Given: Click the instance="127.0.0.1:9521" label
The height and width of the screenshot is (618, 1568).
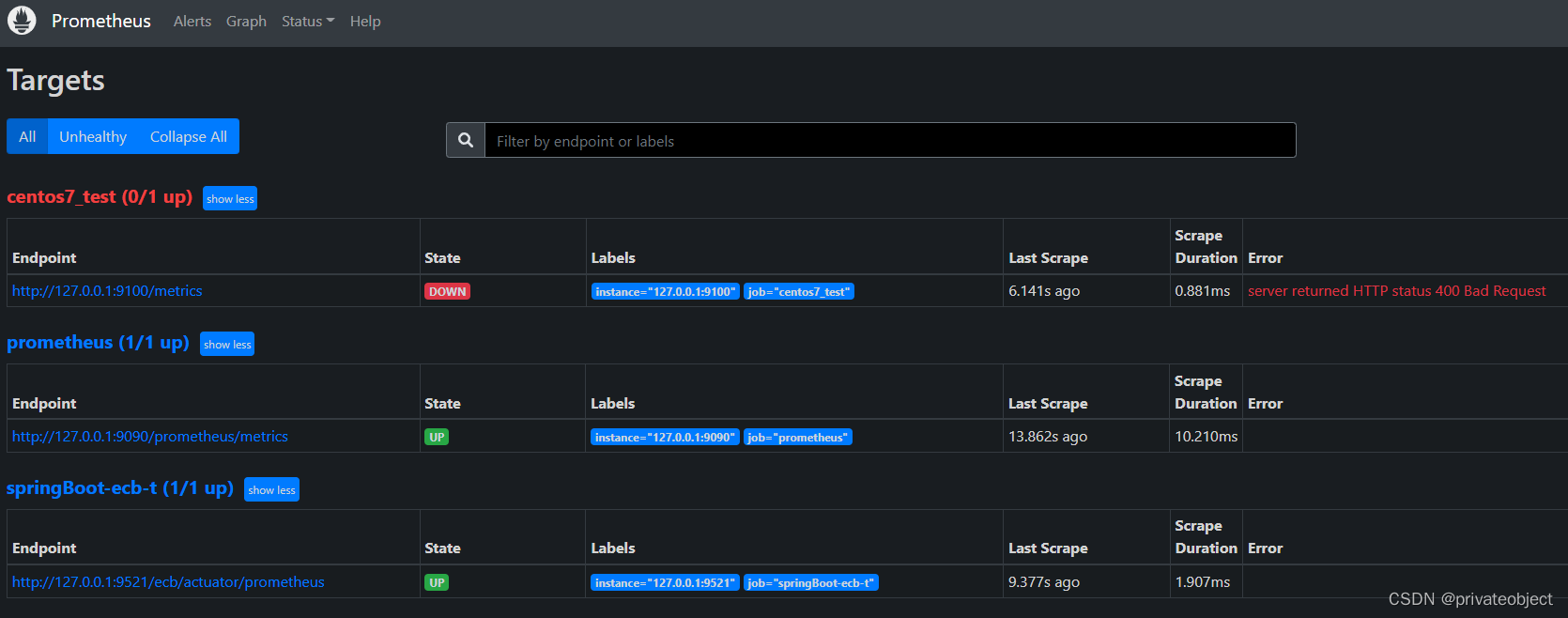Looking at the screenshot, I should (x=666, y=582).
